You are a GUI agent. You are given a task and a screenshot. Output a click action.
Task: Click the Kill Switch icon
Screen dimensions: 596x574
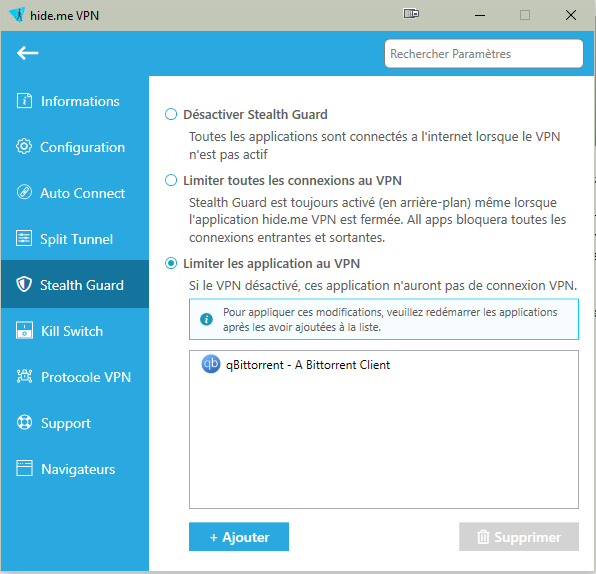(24, 331)
